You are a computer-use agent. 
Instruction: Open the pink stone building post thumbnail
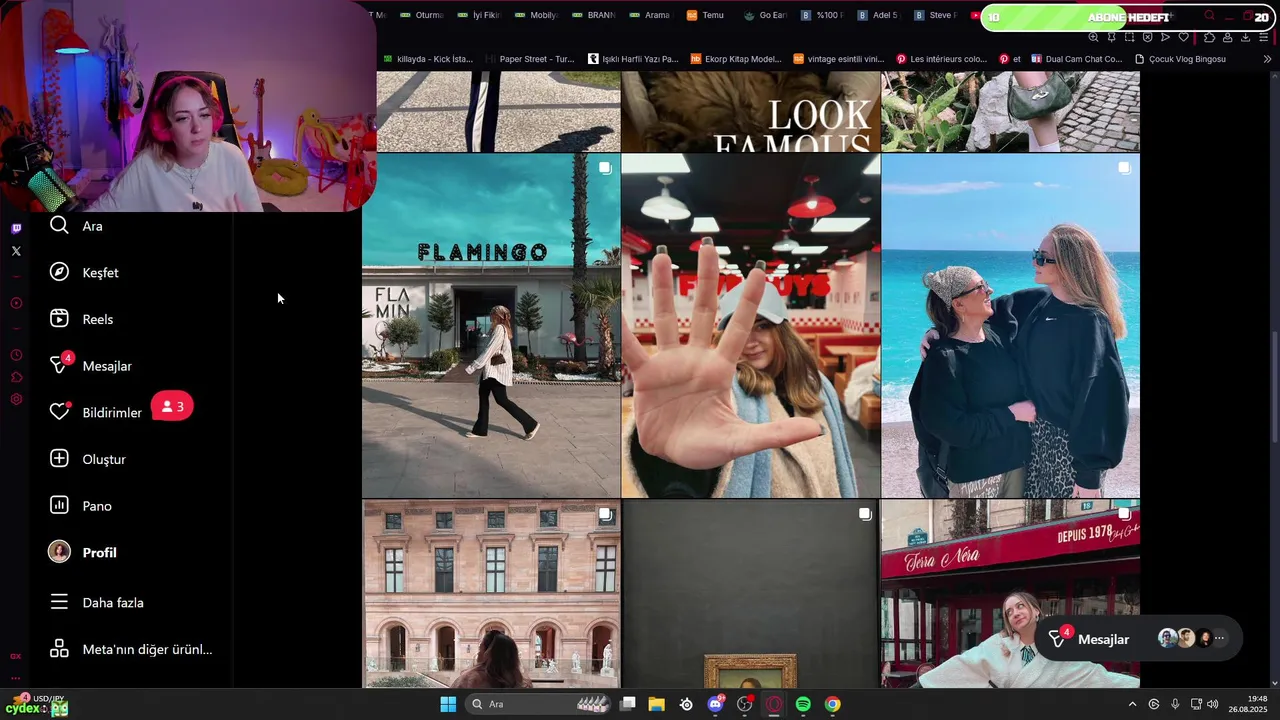pos(491,594)
